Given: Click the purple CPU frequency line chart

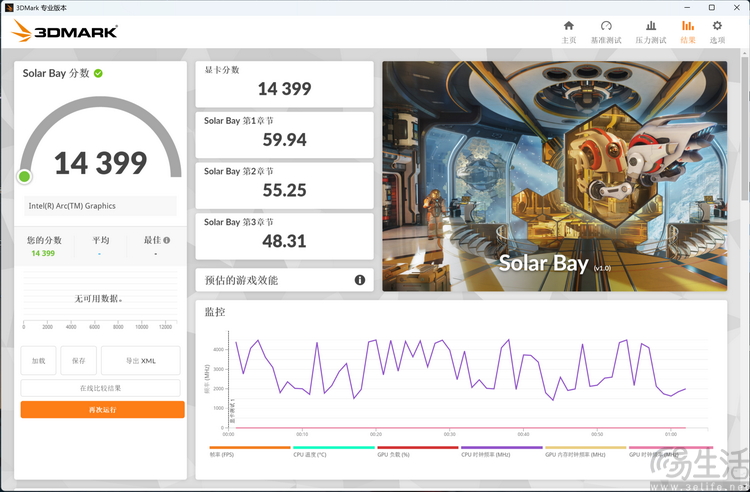Looking at the screenshot, I should (460, 370).
